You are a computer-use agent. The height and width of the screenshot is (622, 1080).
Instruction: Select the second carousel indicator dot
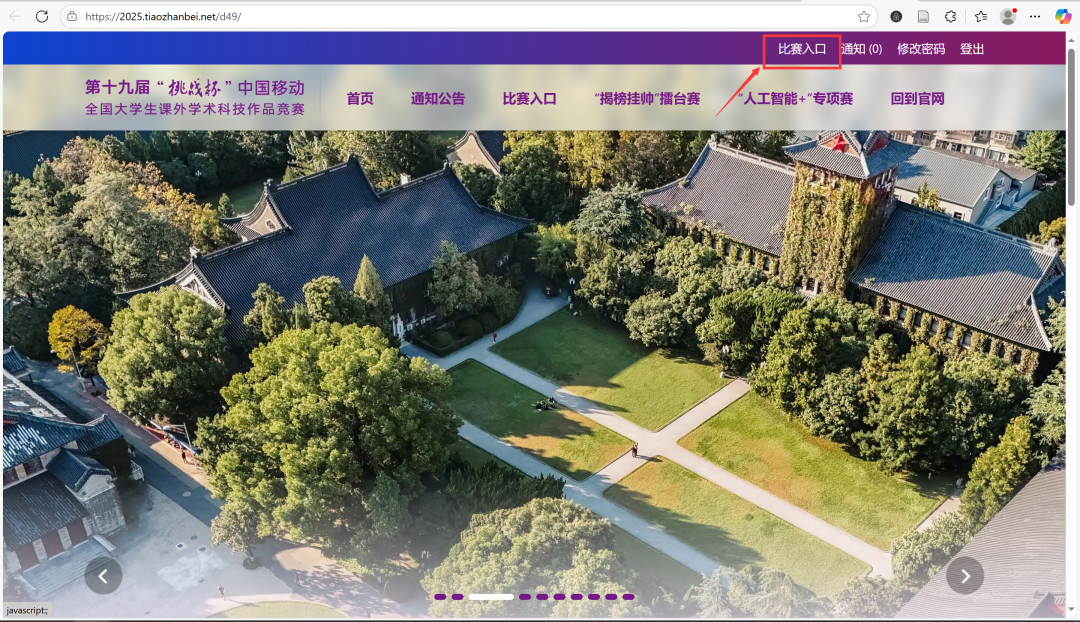[457, 597]
